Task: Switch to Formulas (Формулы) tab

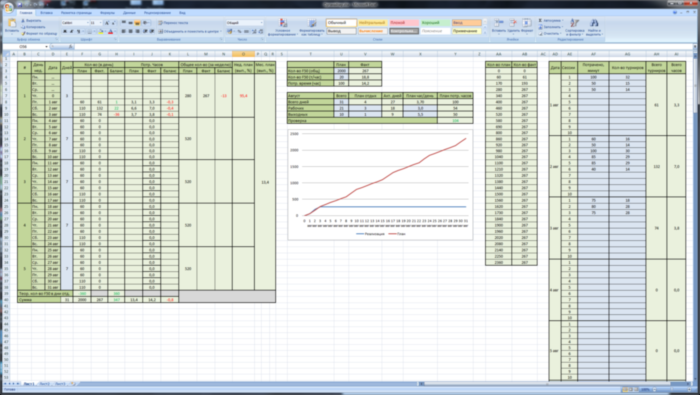Action: tap(107, 13)
